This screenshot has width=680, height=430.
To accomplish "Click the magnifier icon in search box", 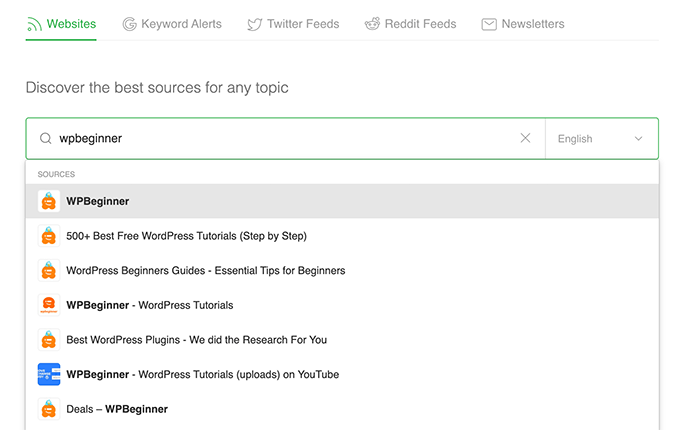I will [x=46, y=138].
